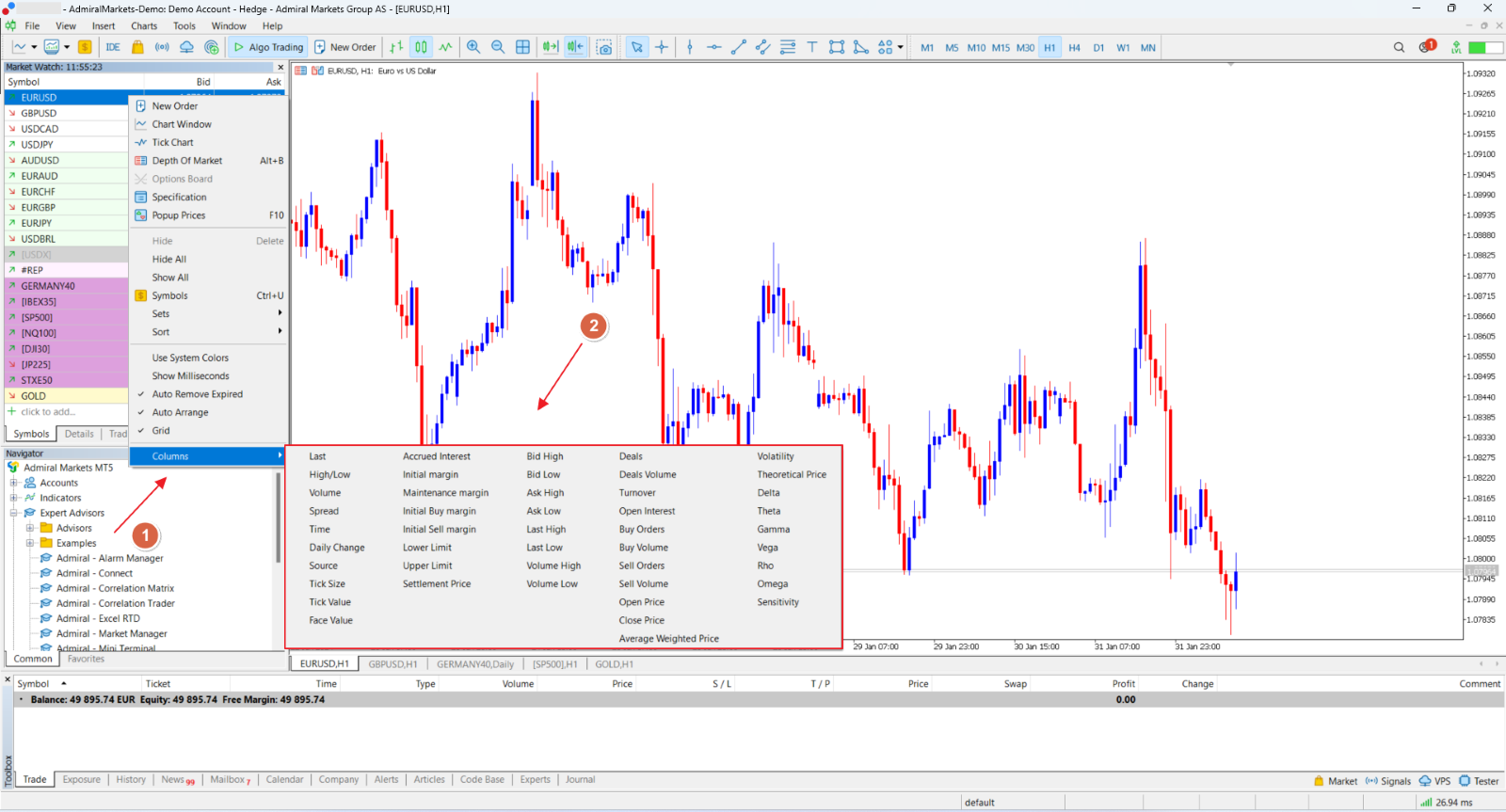Enable the Spread column
This screenshot has height=812, width=1506.
[324, 511]
